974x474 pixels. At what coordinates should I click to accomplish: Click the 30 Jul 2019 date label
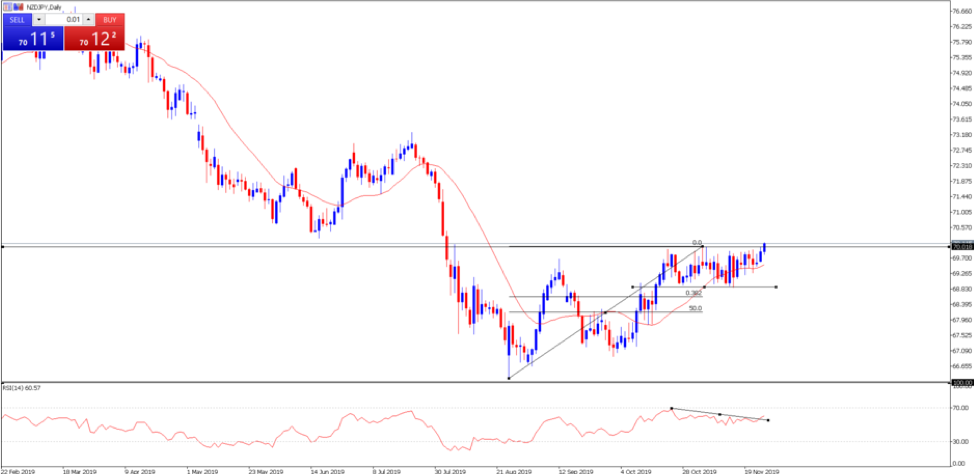coord(451,470)
